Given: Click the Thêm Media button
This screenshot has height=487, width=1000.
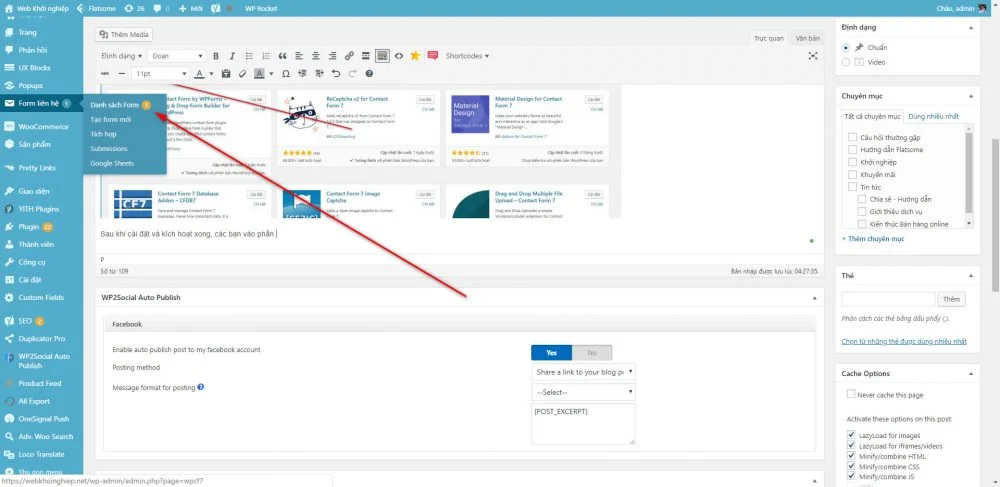Looking at the screenshot, I should (x=124, y=34).
